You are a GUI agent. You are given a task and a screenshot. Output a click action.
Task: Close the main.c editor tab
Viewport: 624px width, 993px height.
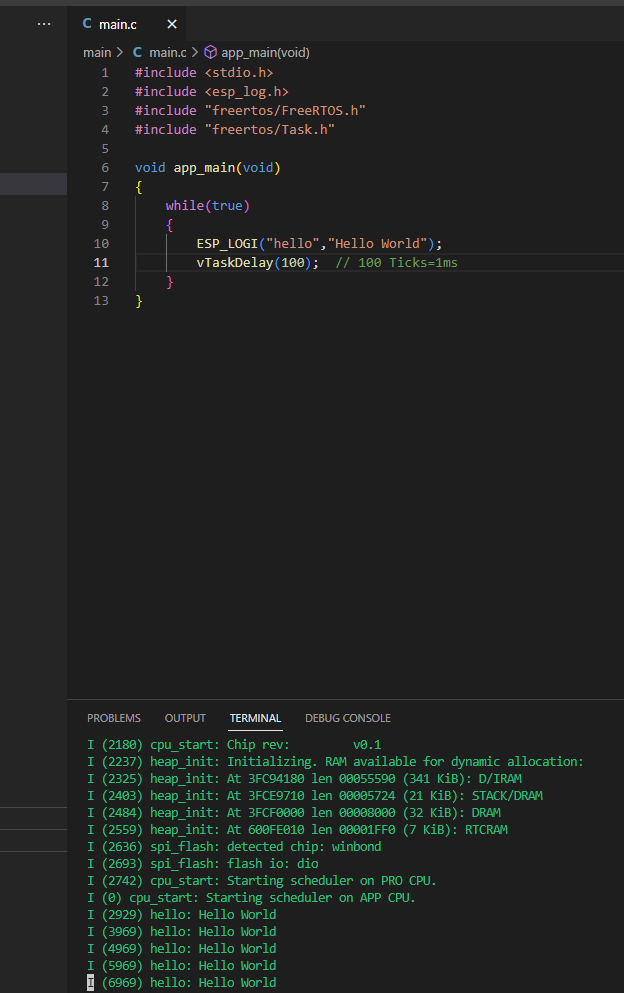tap(172, 23)
